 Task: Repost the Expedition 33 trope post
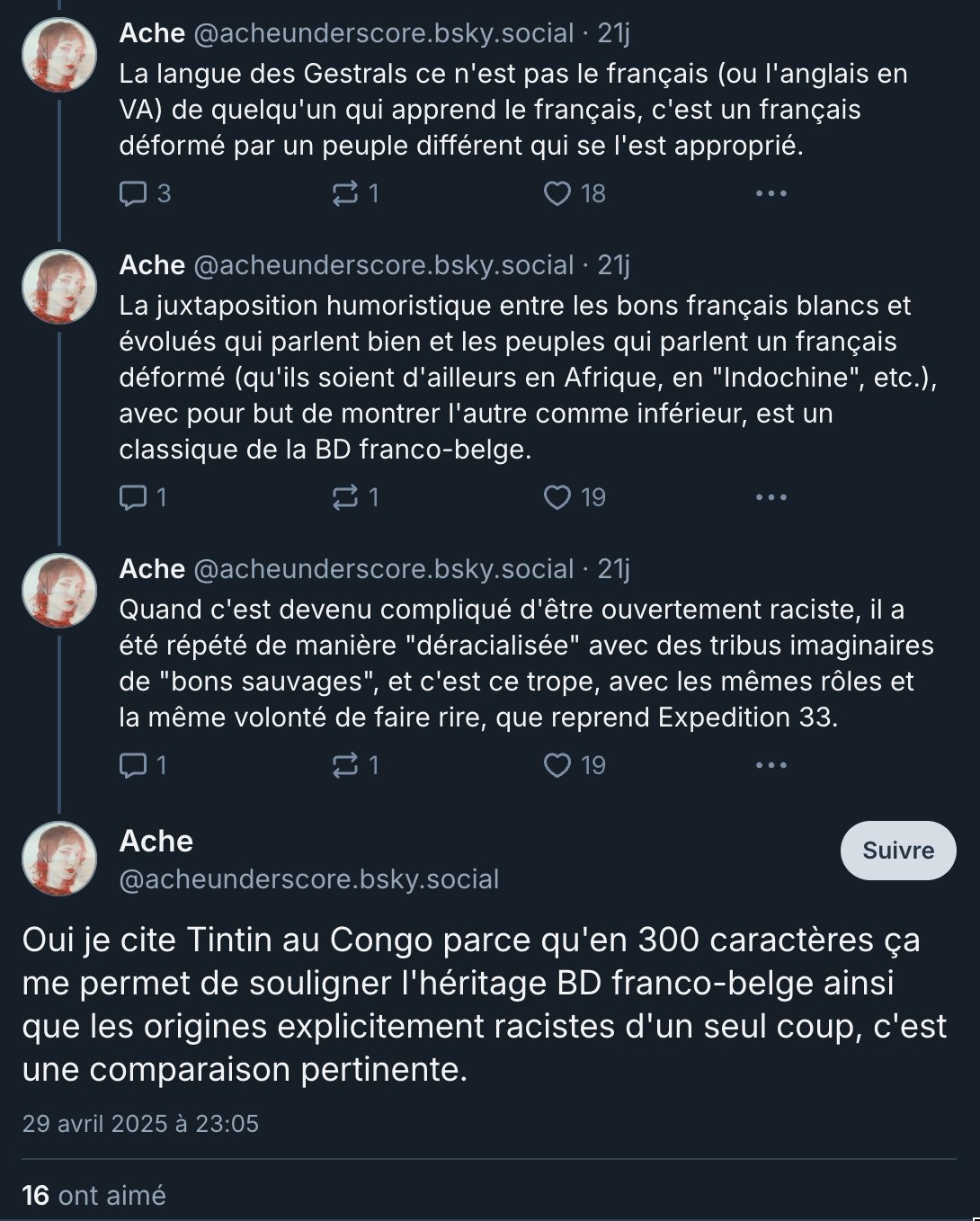[x=345, y=765]
